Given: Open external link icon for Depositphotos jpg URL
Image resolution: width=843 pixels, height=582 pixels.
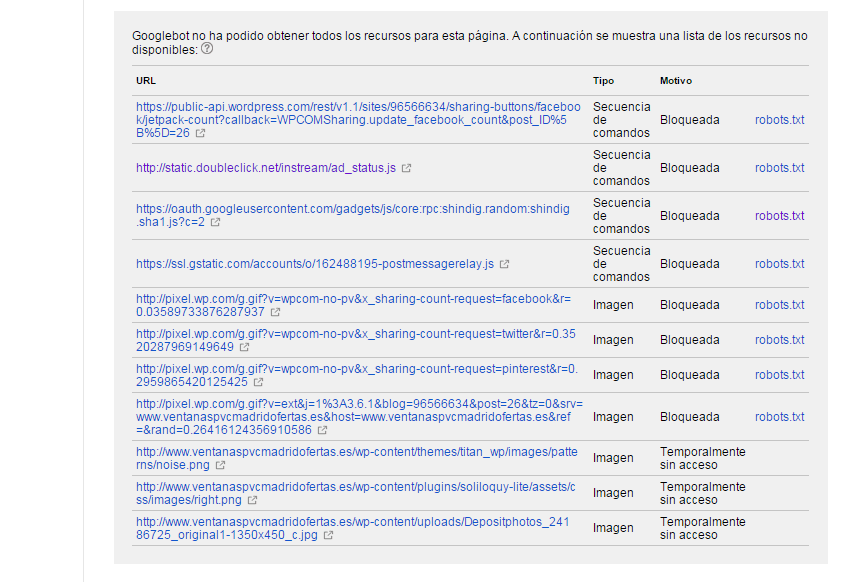Looking at the screenshot, I should point(328,535).
